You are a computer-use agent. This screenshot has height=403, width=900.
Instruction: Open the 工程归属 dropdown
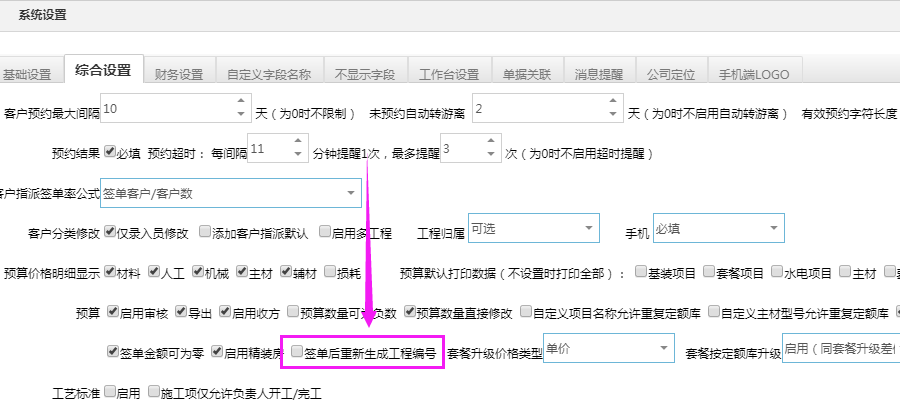(x=586, y=229)
